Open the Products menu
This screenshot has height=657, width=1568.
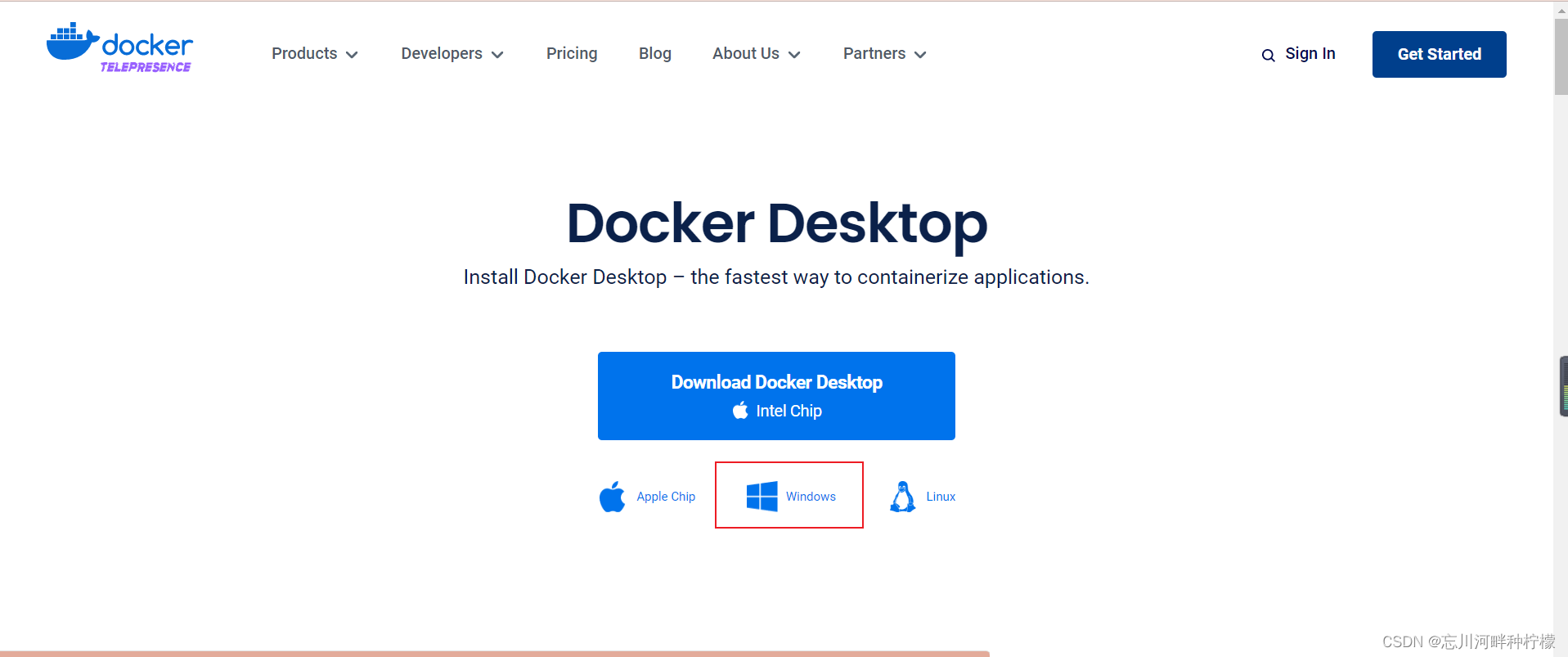(315, 54)
